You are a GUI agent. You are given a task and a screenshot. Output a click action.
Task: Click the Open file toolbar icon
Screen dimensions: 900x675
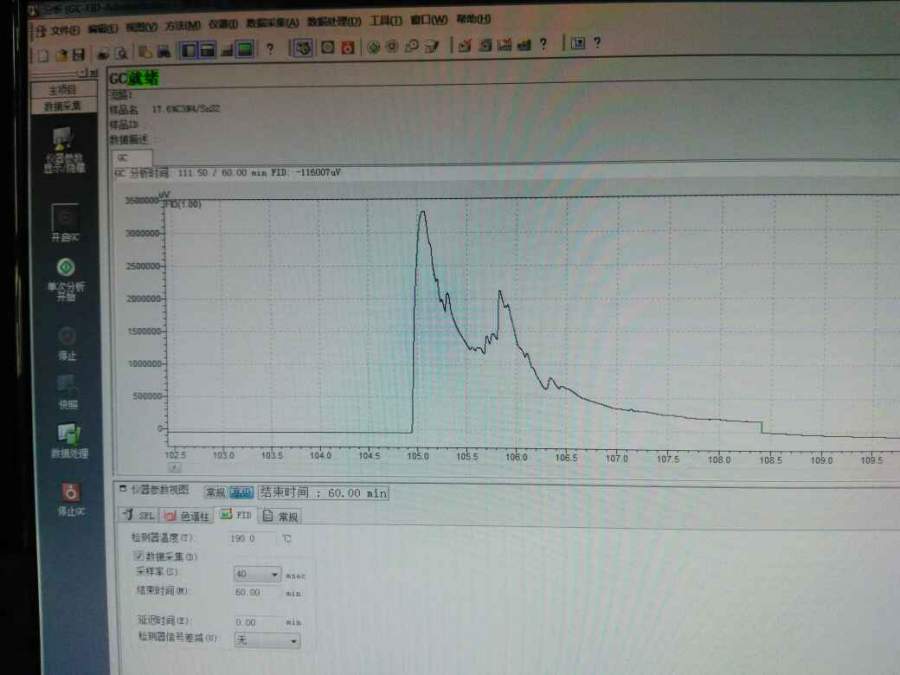click(61, 55)
